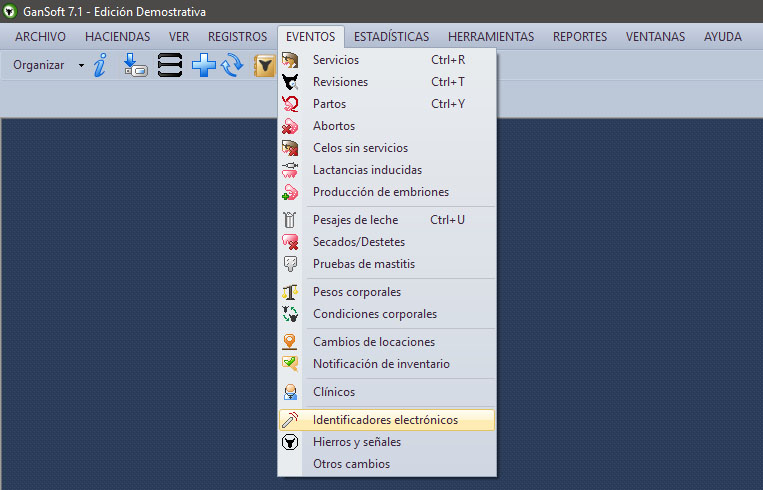Click the Cambios de locaciones pin icon
763x490 pixels.
(290, 342)
